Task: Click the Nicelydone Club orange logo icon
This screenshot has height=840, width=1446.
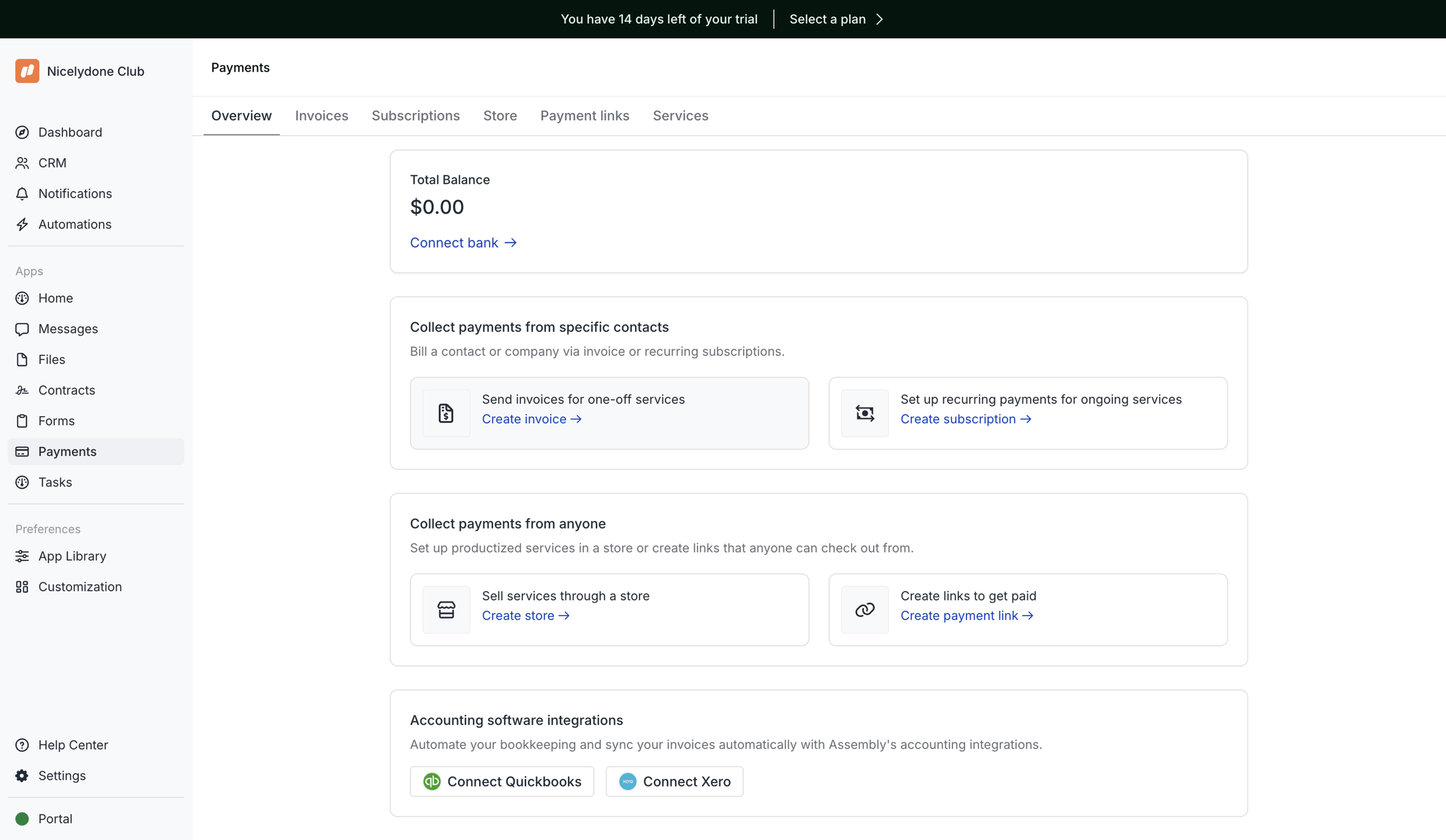Action: (27, 71)
